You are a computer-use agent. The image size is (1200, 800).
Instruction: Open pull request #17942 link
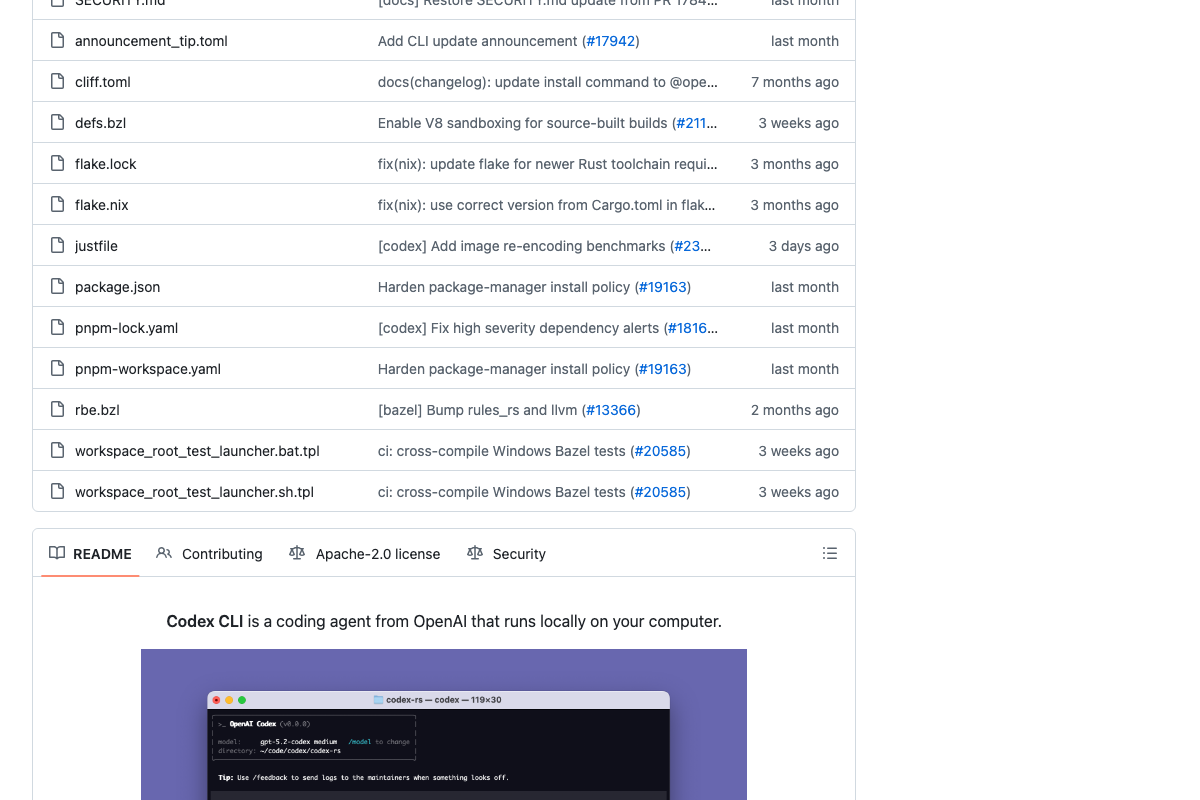tap(610, 41)
